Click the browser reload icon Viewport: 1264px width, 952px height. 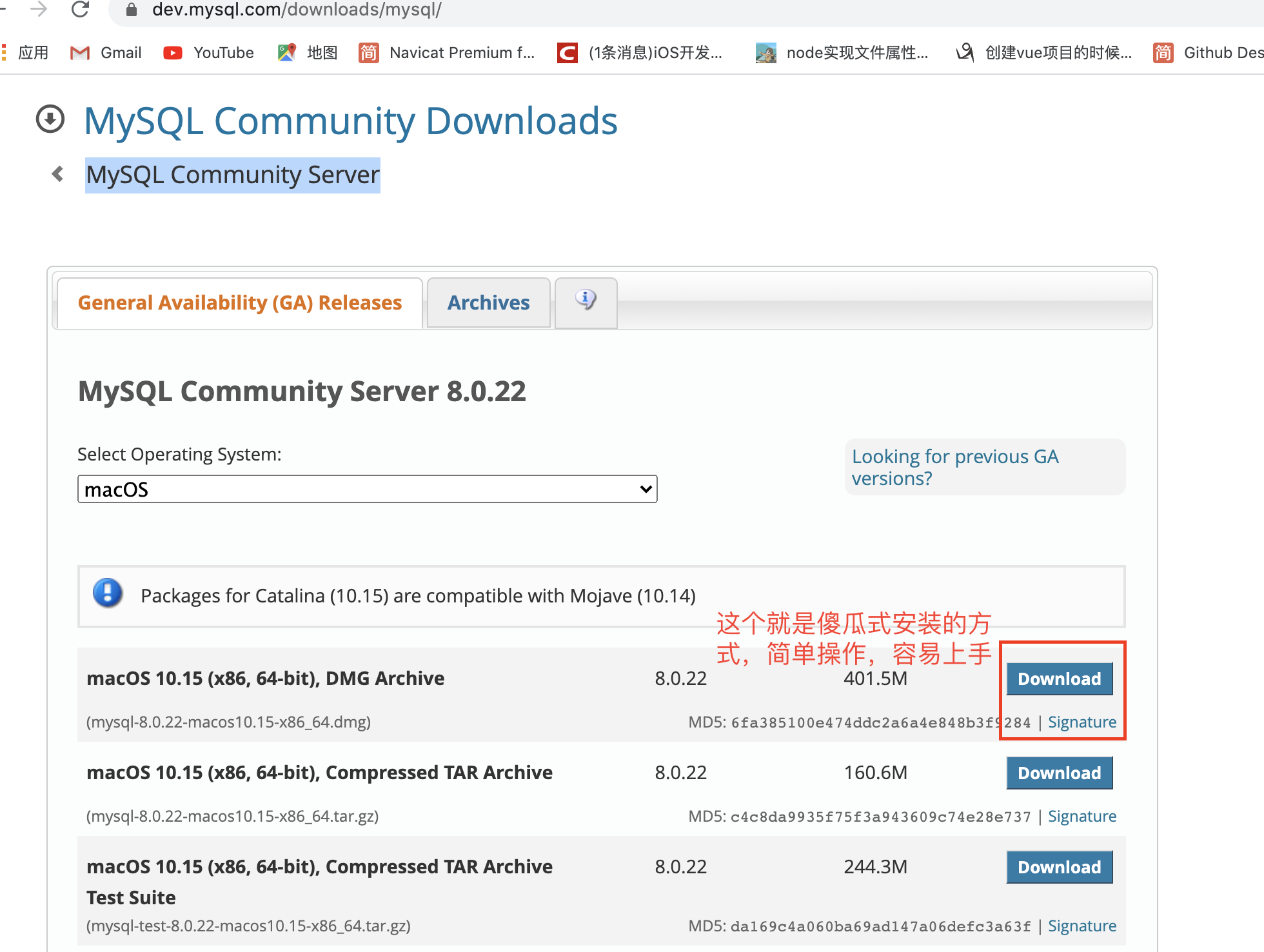pyautogui.click(x=80, y=9)
